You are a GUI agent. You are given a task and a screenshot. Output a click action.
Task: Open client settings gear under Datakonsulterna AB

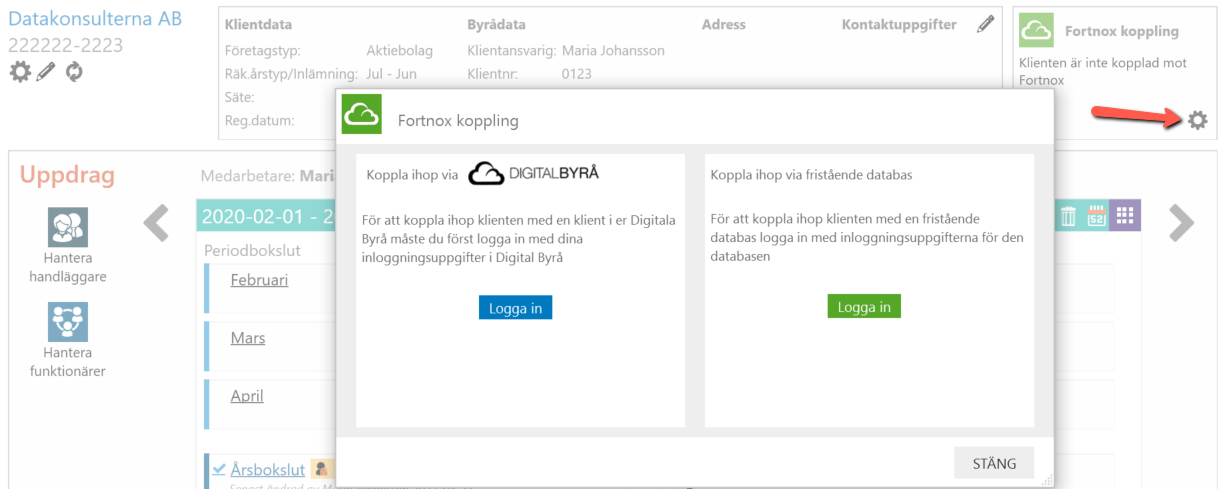coord(19,72)
